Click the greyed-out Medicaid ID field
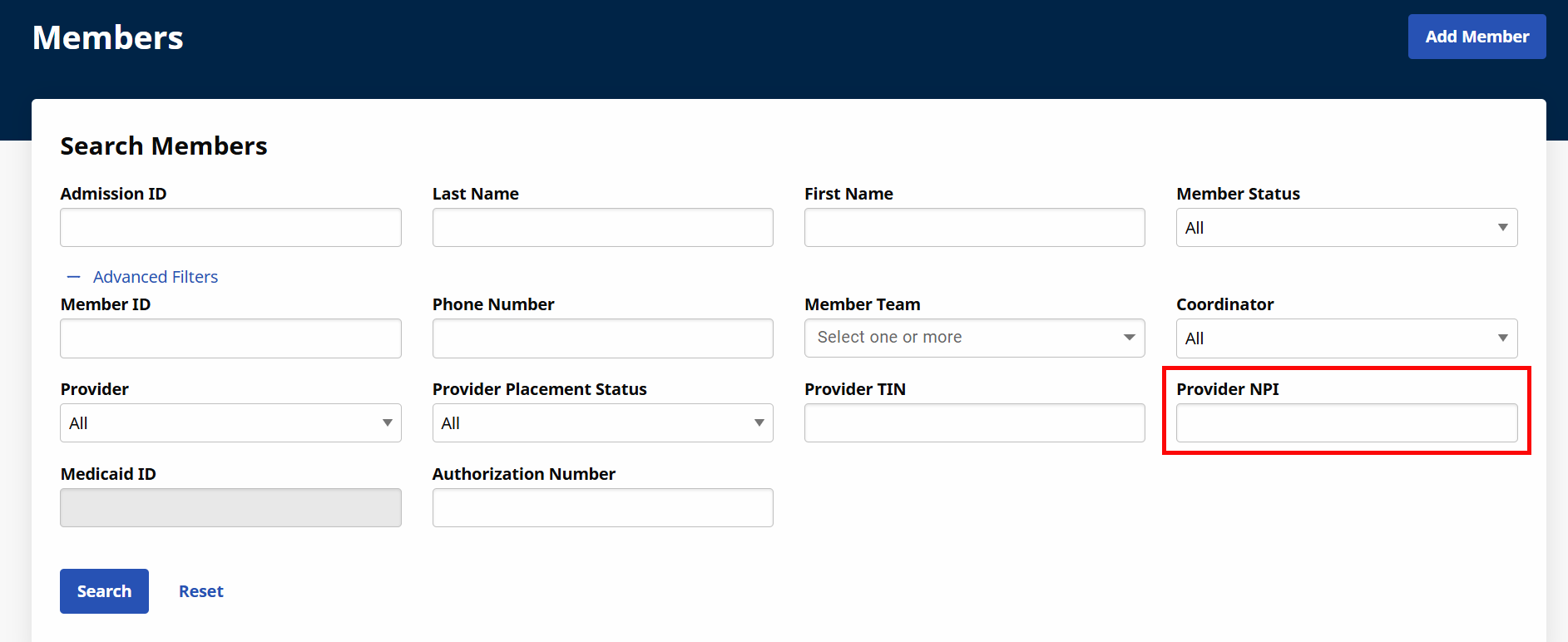This screenshot has height=642, width=1568. tap(230, 508)
